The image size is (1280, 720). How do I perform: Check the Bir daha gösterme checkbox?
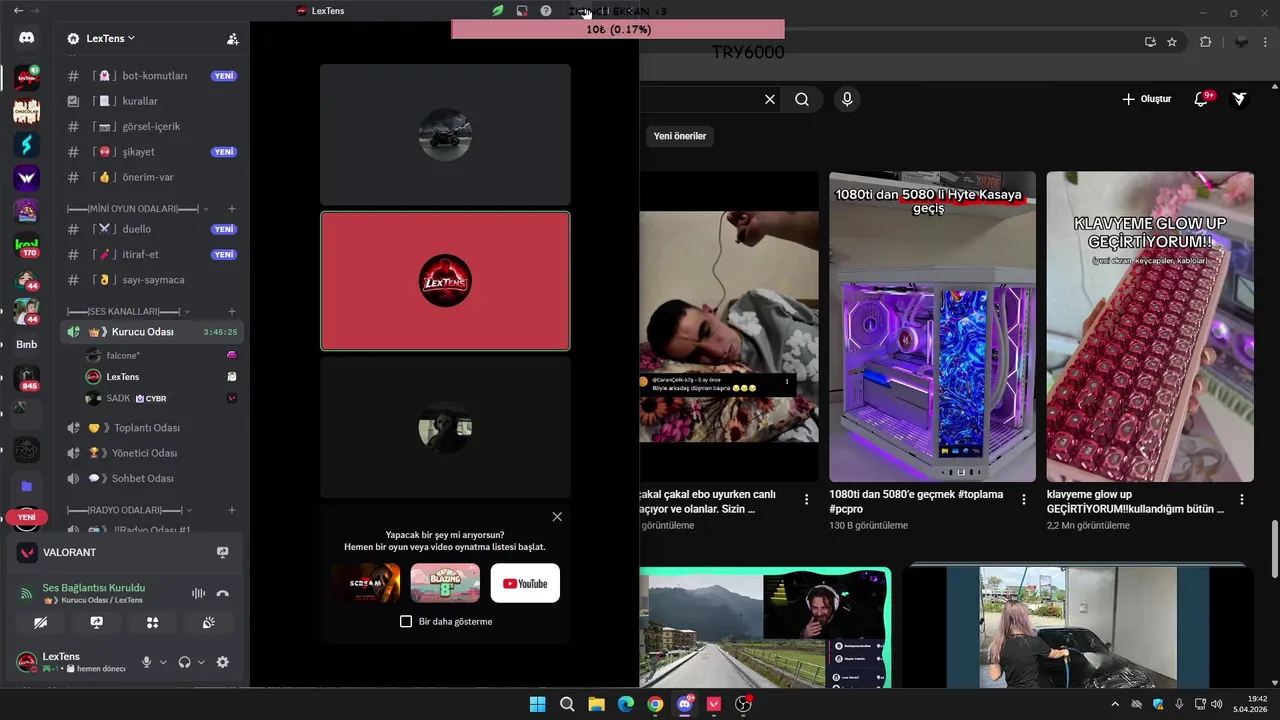[x=406, y=621]
